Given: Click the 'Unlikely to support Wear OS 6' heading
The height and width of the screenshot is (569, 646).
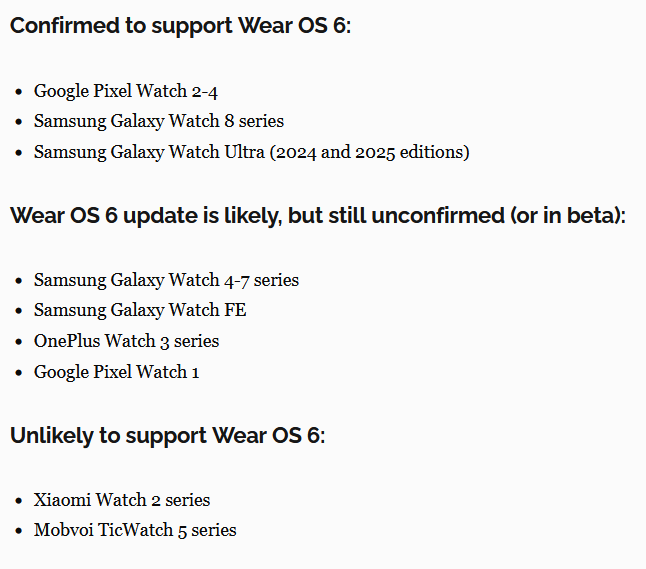Looking at the screenshot, I should click(x=167, y=435).
